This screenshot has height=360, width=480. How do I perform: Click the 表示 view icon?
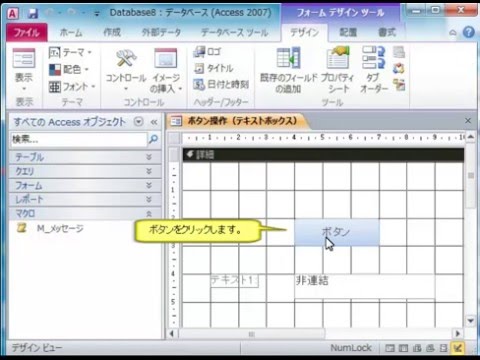[24, 59]
